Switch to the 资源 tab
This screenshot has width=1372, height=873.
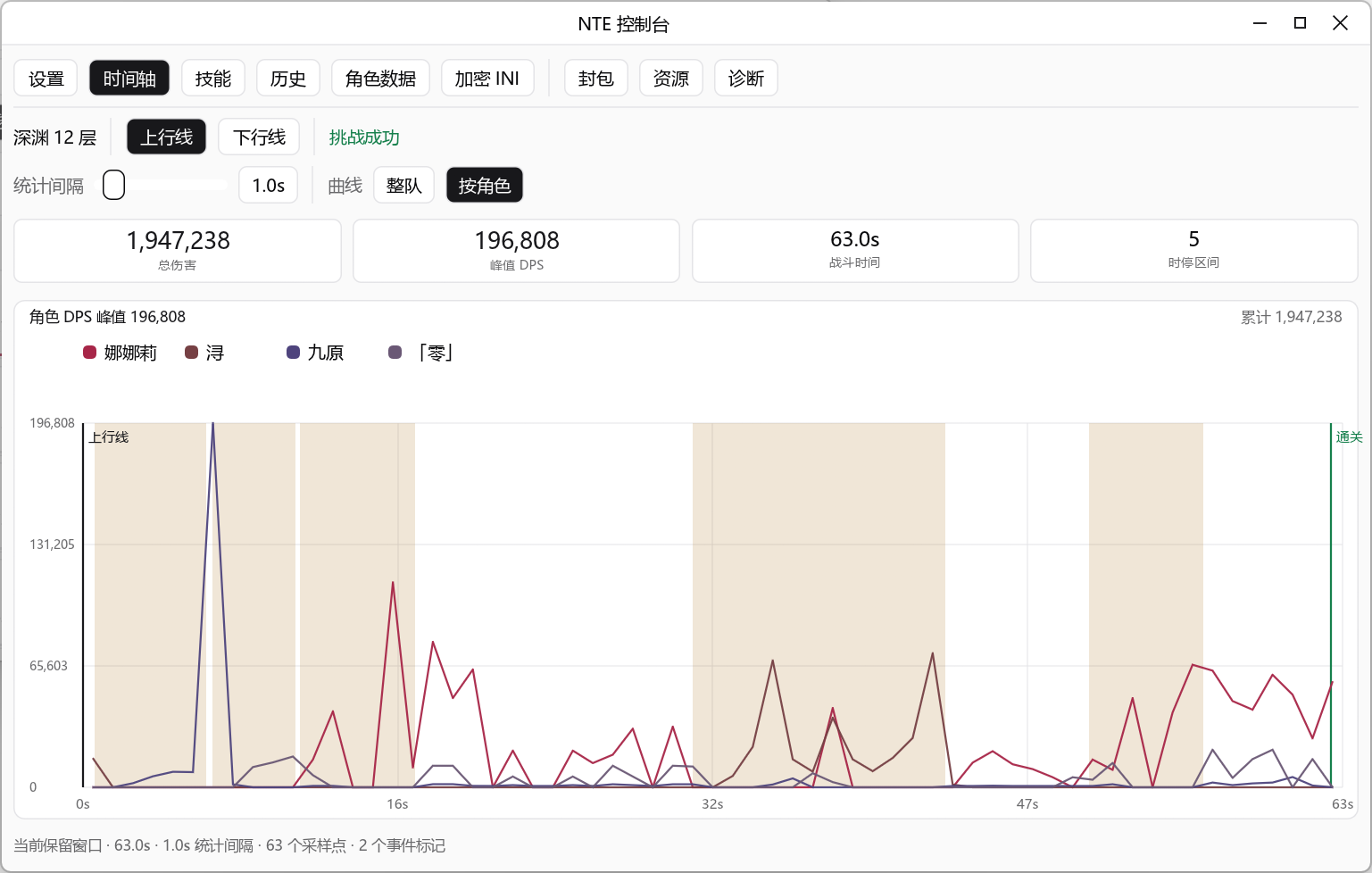click(671, 79)
